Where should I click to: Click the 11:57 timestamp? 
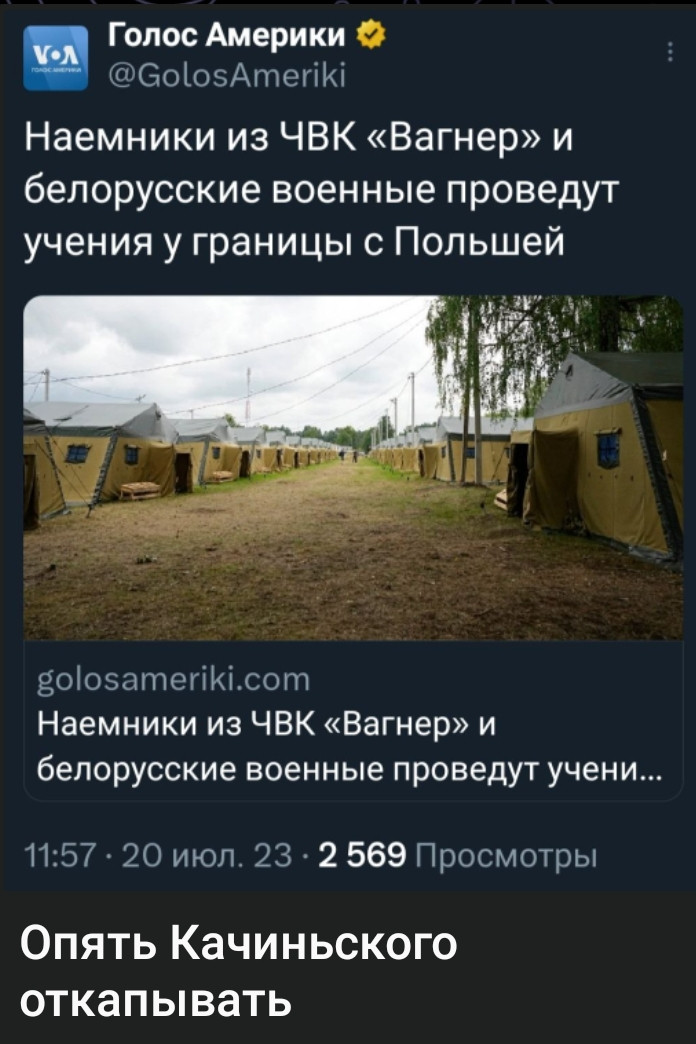61,855
